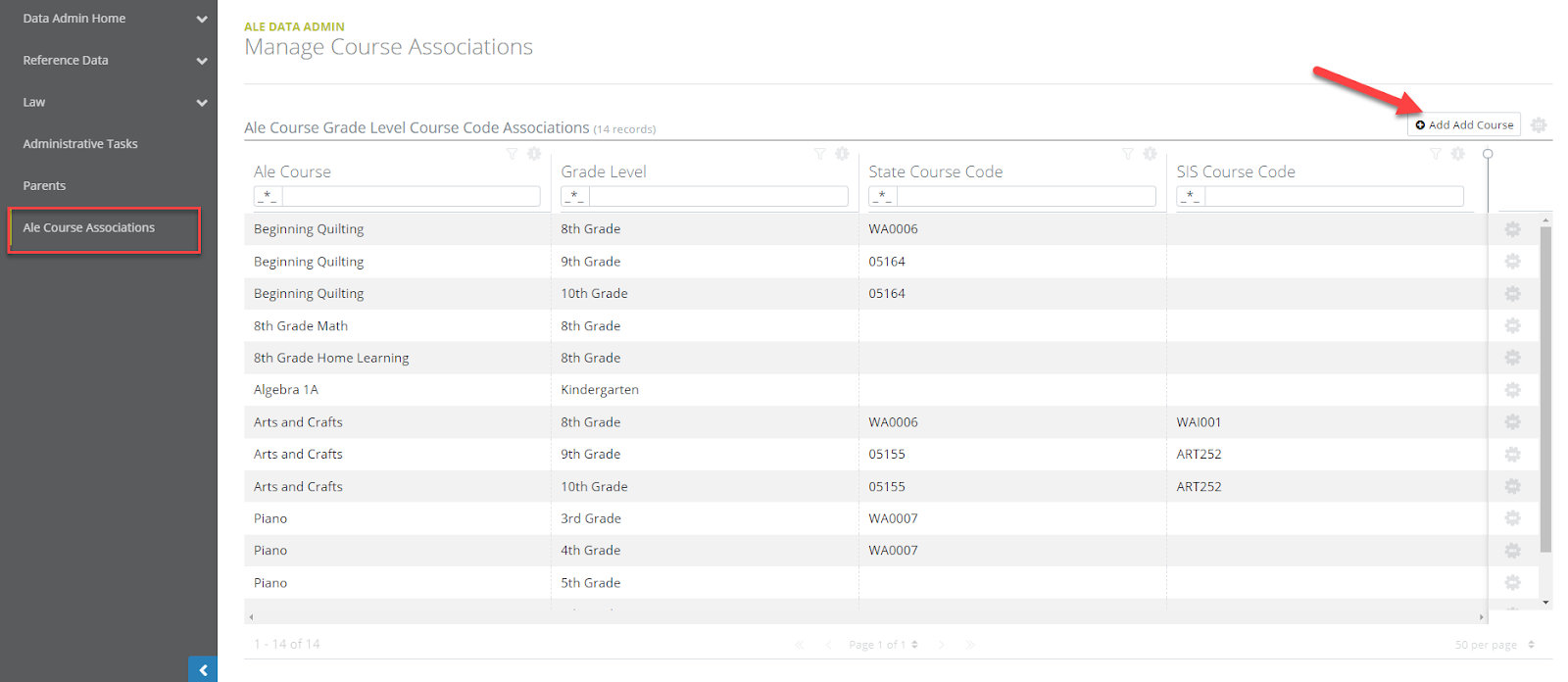Open the gear menu for Algebra 1A row

coord(1512,389)
